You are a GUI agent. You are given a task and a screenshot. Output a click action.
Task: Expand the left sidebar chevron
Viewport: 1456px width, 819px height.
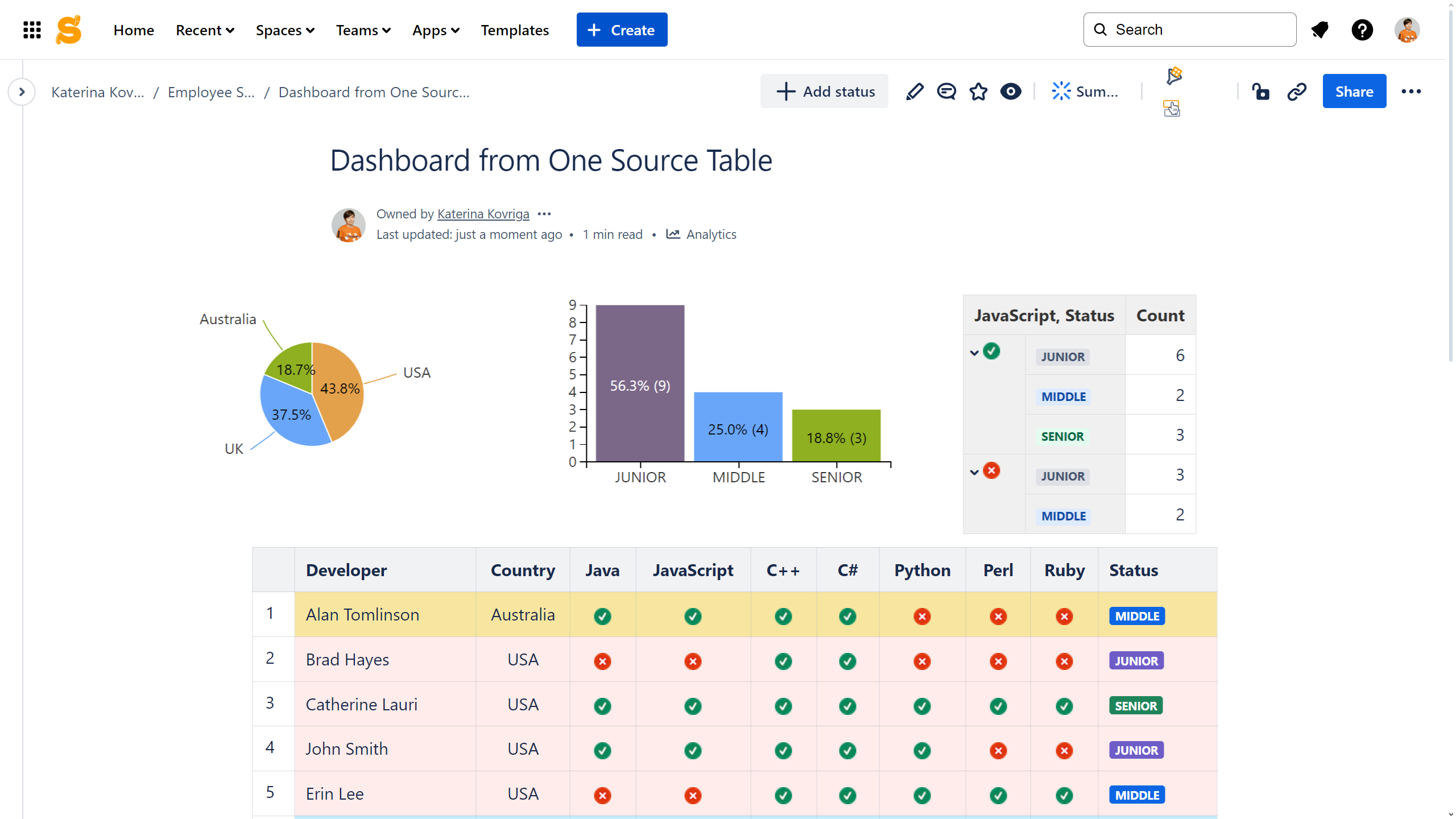click(x=22, y=92)
